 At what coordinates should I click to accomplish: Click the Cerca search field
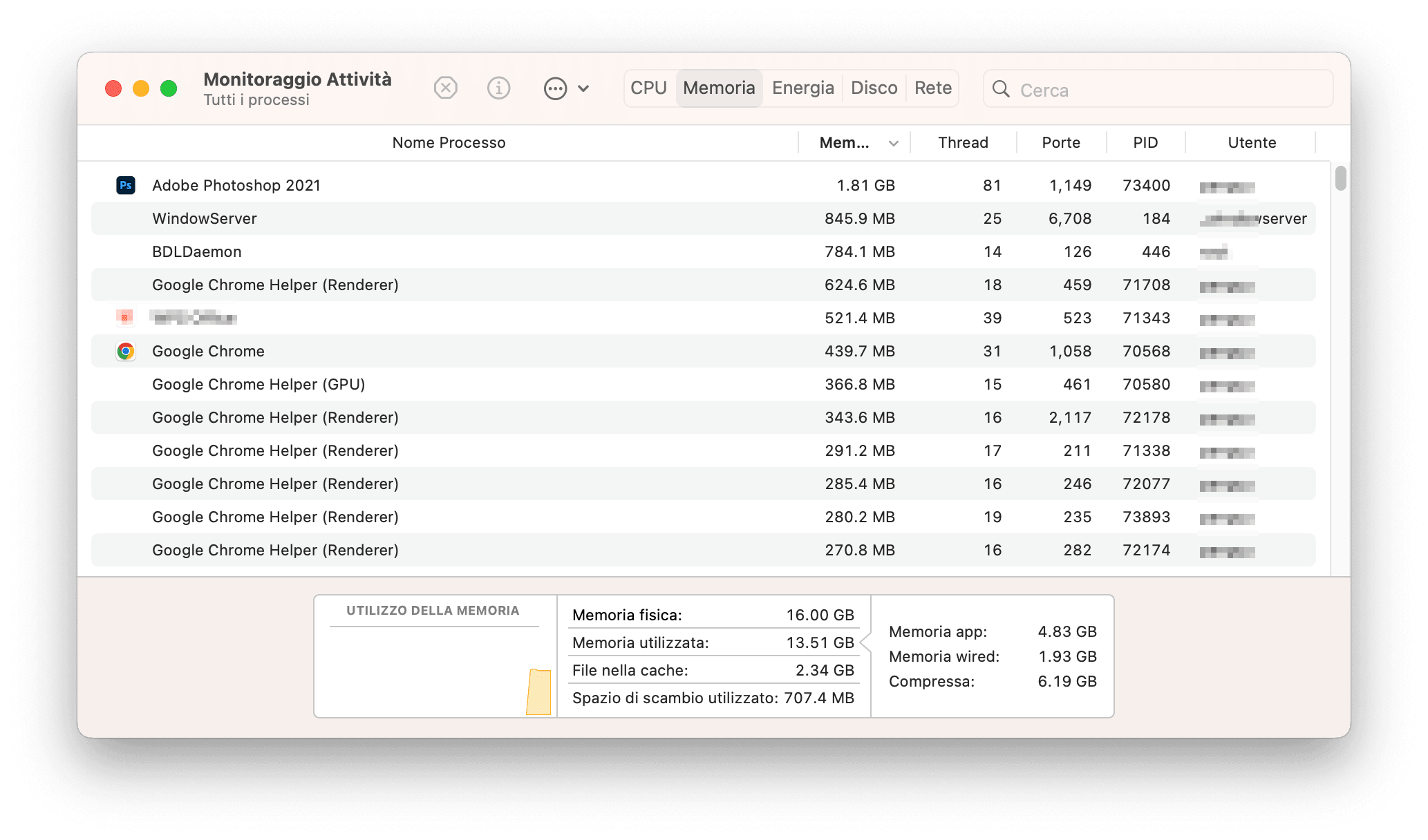click(1158, 89)
